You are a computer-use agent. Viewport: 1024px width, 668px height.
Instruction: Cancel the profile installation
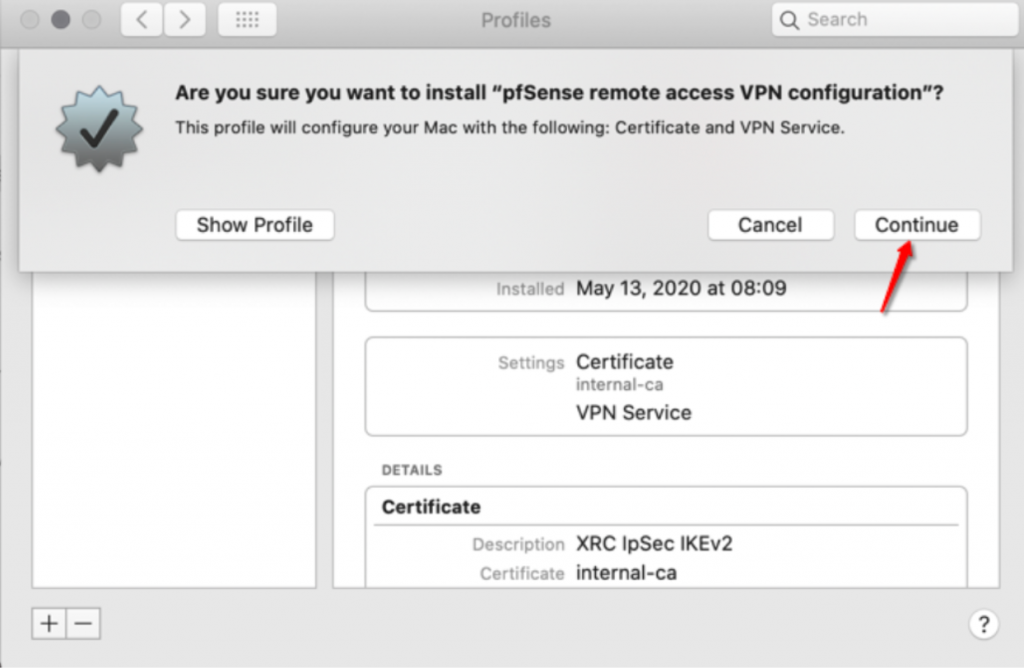pyautogui.click(x=771, y=225)
